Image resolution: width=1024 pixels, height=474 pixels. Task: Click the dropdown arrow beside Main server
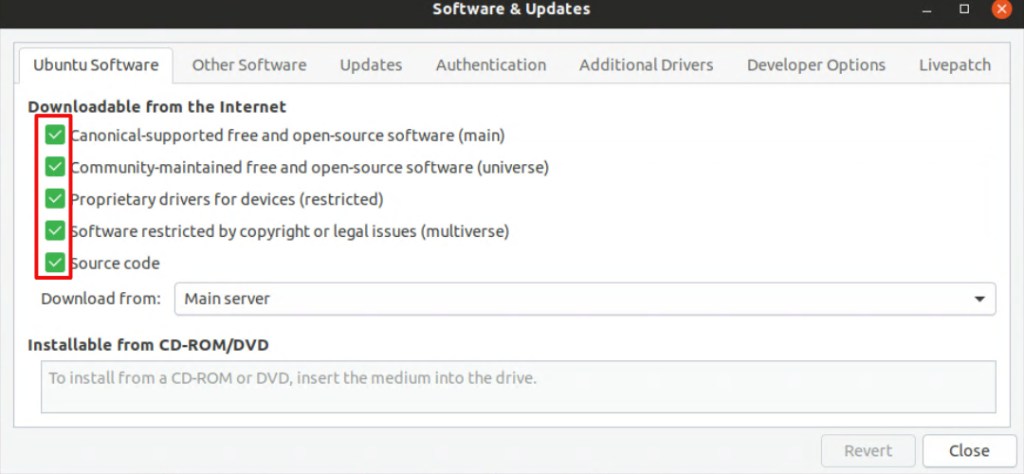click(979, 299)
